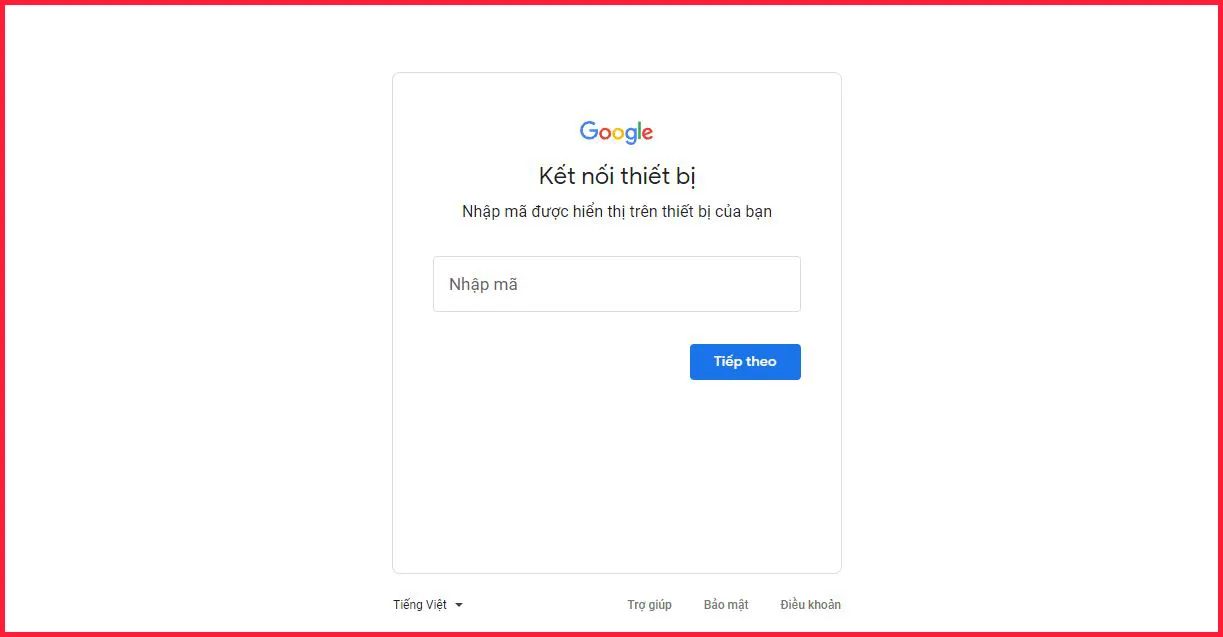Open the Trợ giúp help link
The height and width of the screenshot is (637, 1223).
point(649,604)
